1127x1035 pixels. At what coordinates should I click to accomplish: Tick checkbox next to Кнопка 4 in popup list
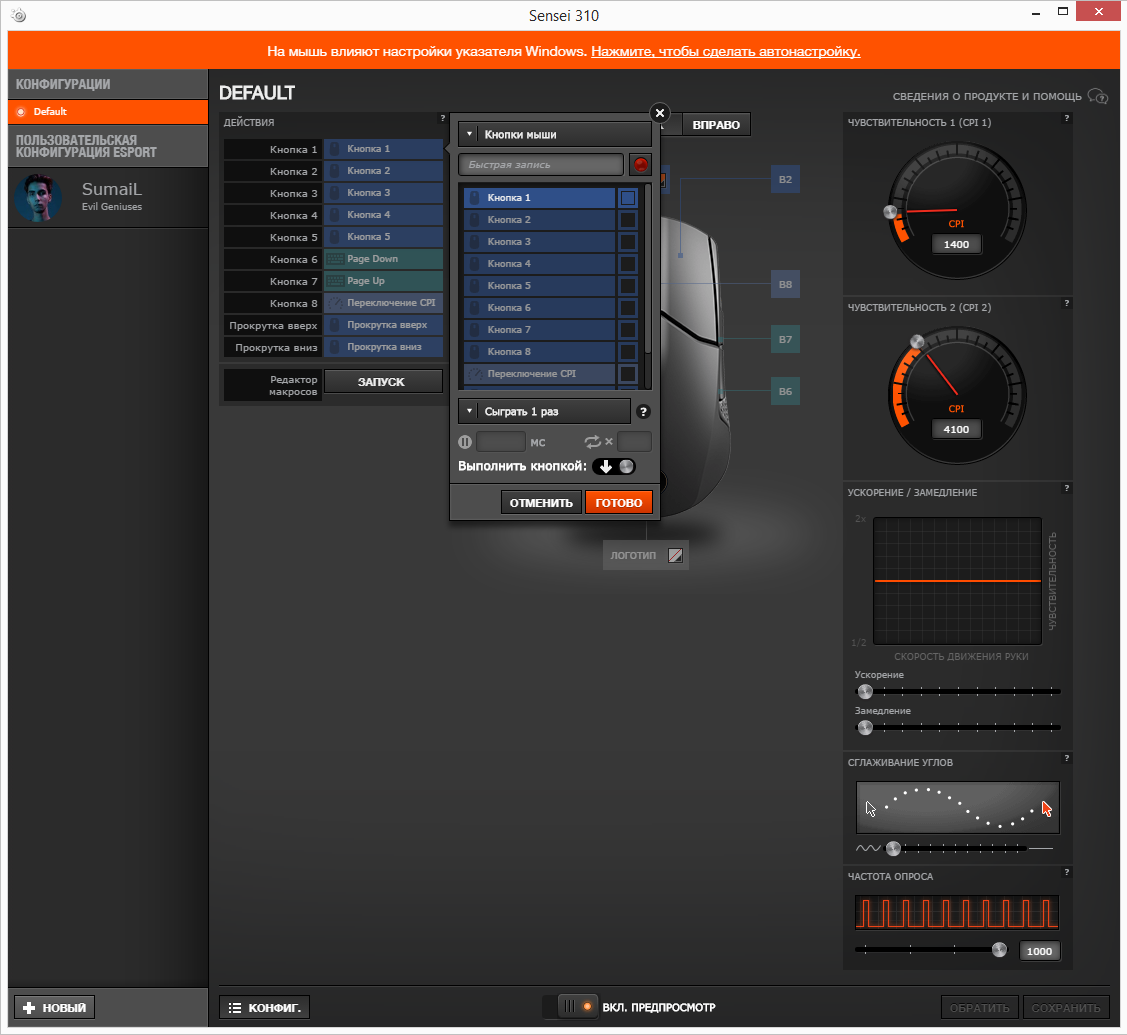(627, 264)
